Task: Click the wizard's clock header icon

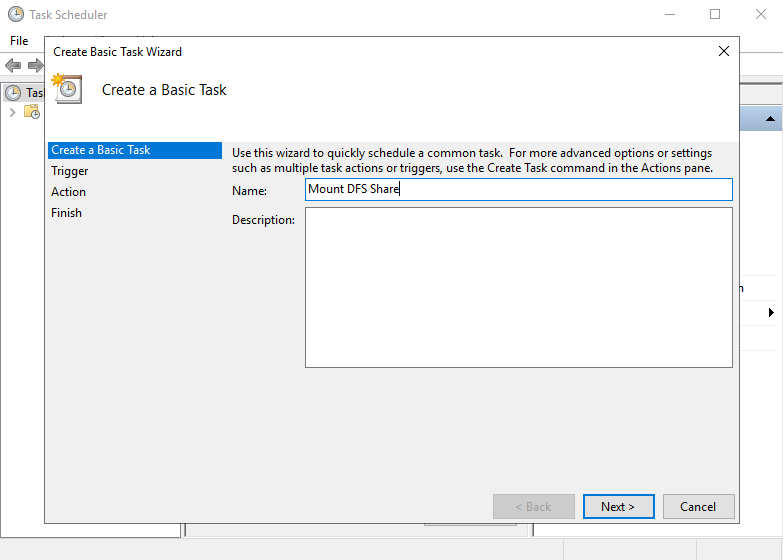Action: tap(66, 88)
